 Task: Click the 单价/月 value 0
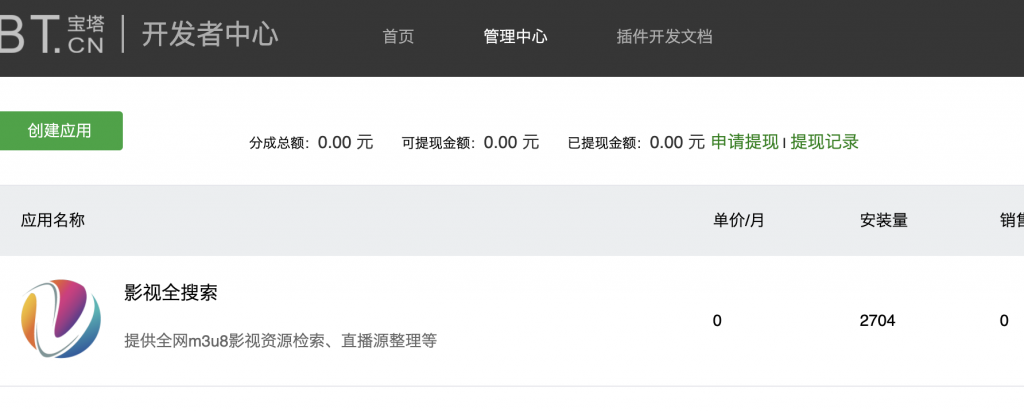[717, 321]
